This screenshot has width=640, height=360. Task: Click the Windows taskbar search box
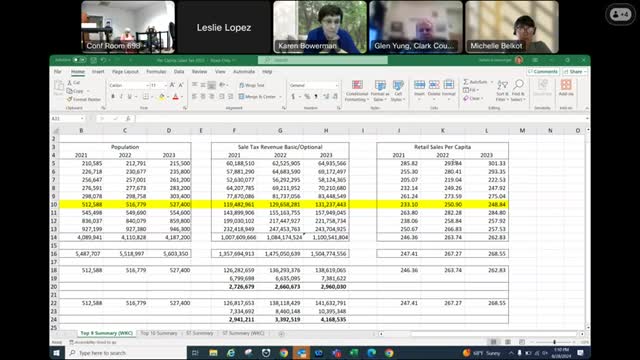coord(126,353)
